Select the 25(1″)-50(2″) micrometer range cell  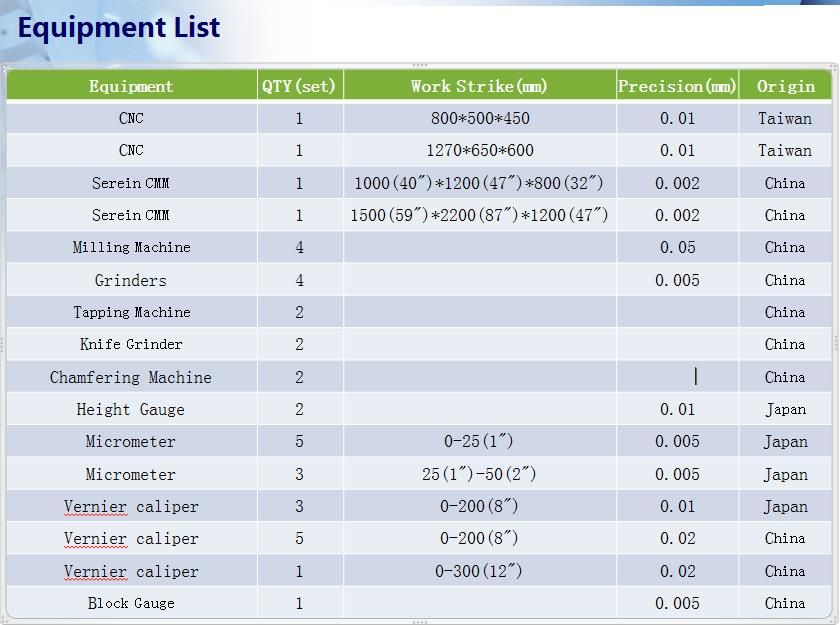point(479,473)
